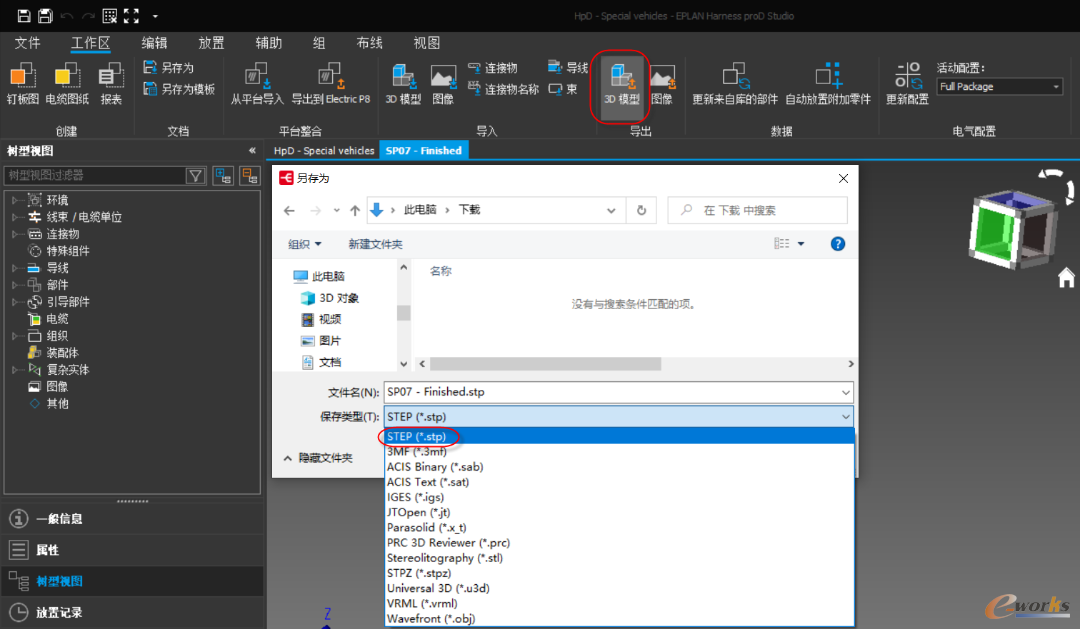Click 自动放置附加零件 icon
Screen dimensions: 1080x629
click(x=829, y=84)
